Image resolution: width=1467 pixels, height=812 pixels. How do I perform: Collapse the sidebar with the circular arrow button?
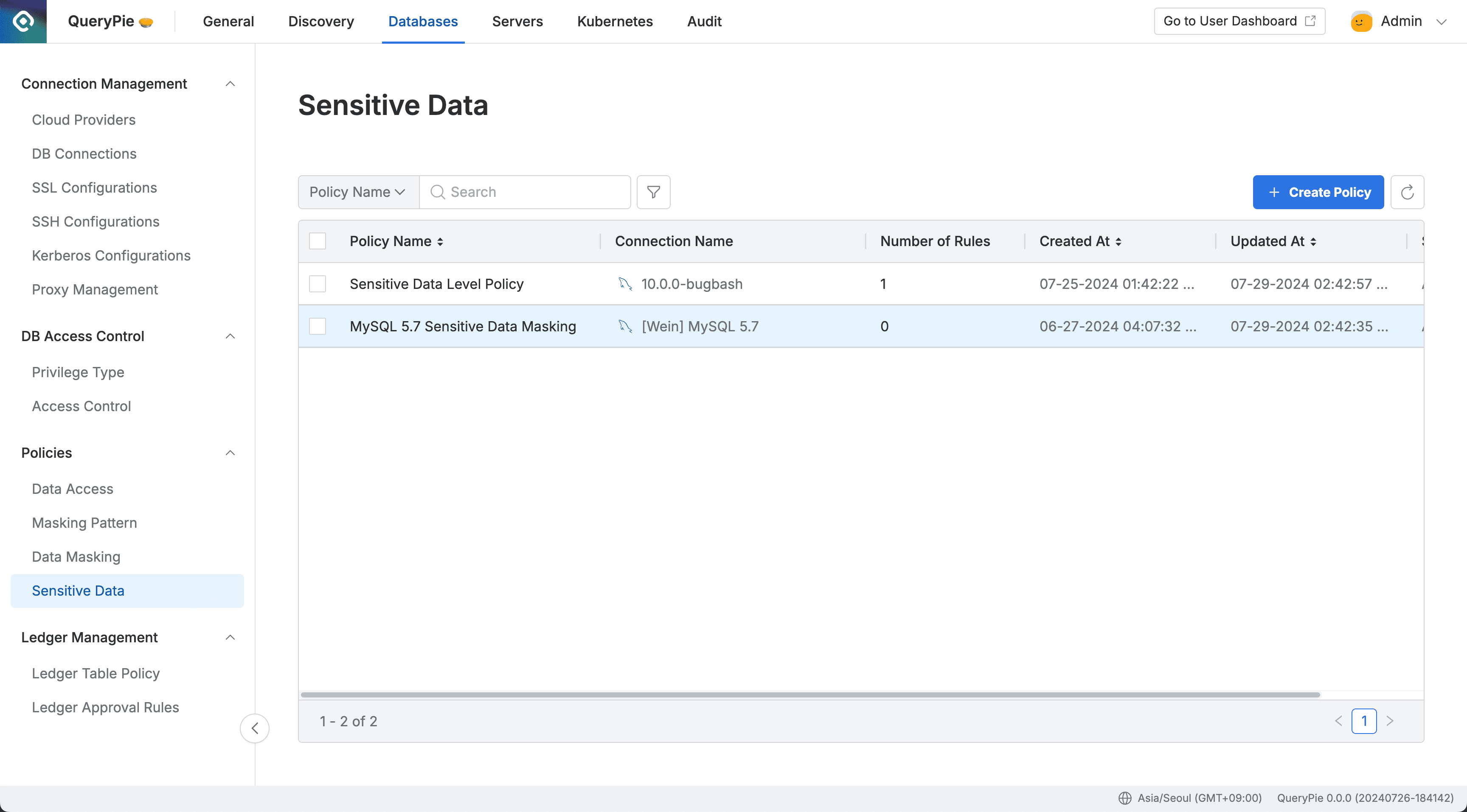[255, 728]
